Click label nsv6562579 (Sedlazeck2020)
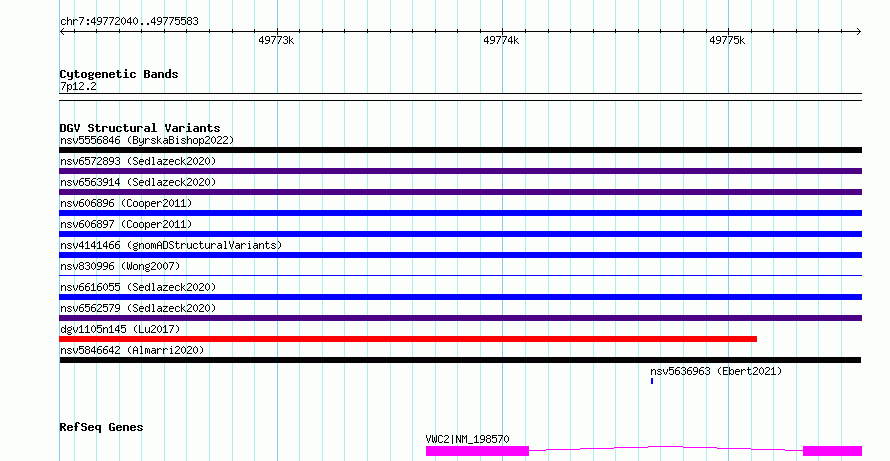 [138, 308]
